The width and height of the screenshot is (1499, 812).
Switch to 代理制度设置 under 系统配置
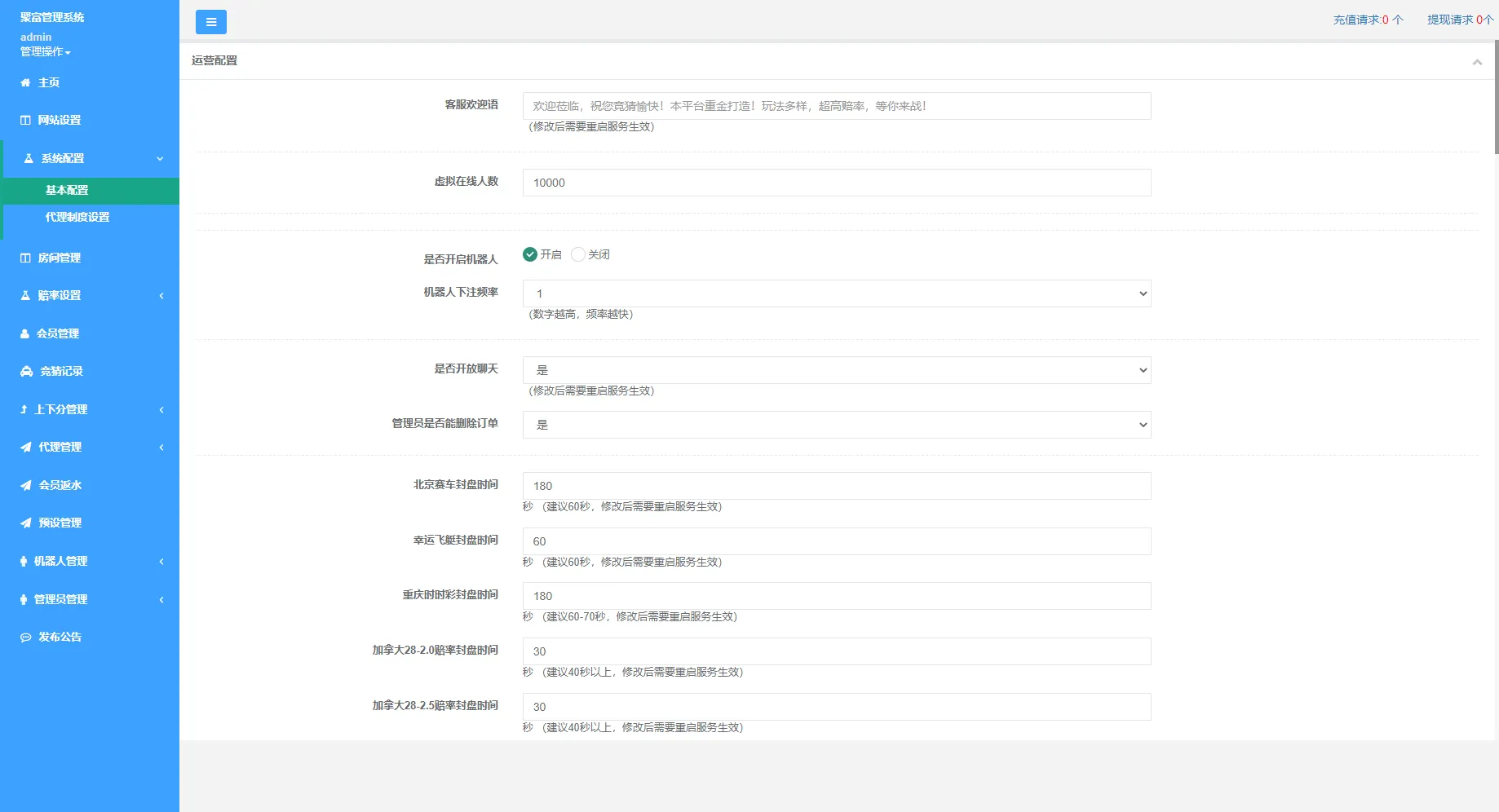76,218
